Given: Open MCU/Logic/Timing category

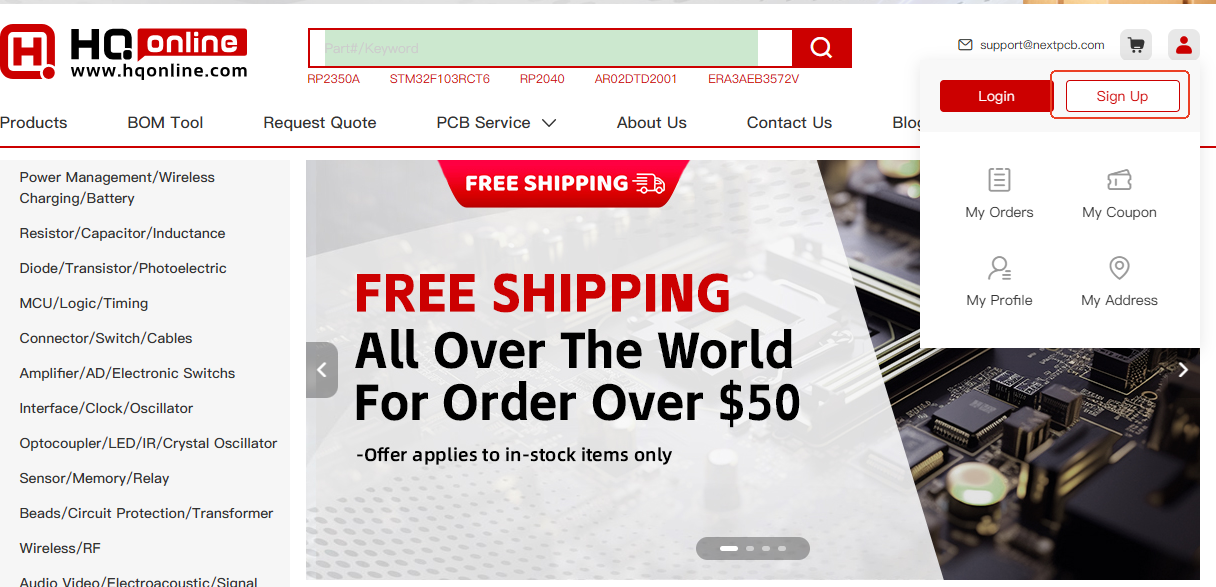Looking at the screenshot, I should coord(84,303).
